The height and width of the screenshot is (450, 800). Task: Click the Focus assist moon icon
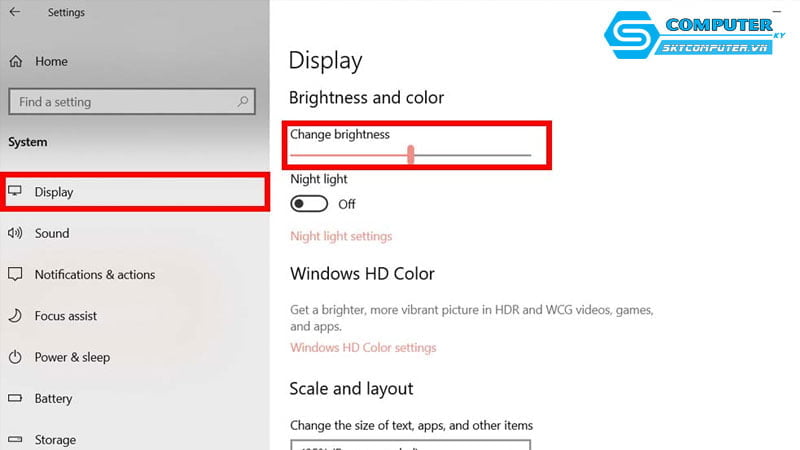(x=15, y=316)
